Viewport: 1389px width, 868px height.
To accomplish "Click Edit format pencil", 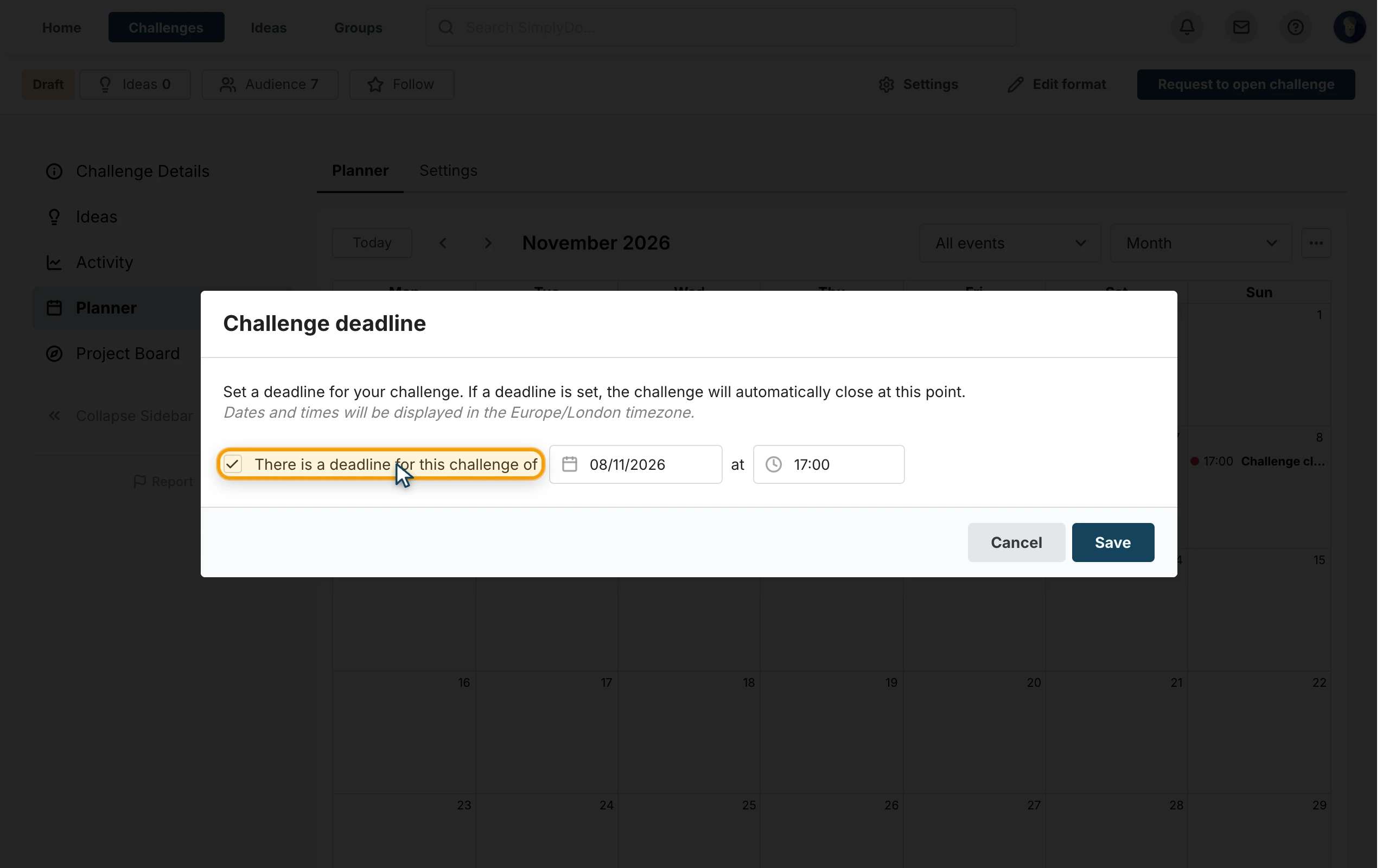I will 1056,85.
